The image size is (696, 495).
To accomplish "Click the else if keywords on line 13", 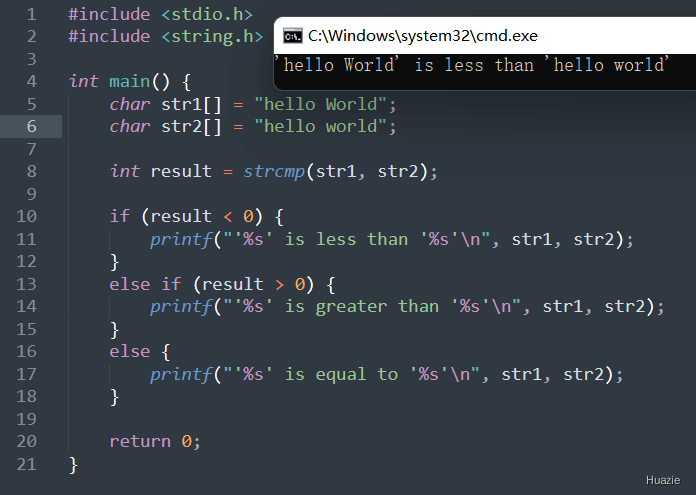I will pyautogui.click(x=145, y=284).
